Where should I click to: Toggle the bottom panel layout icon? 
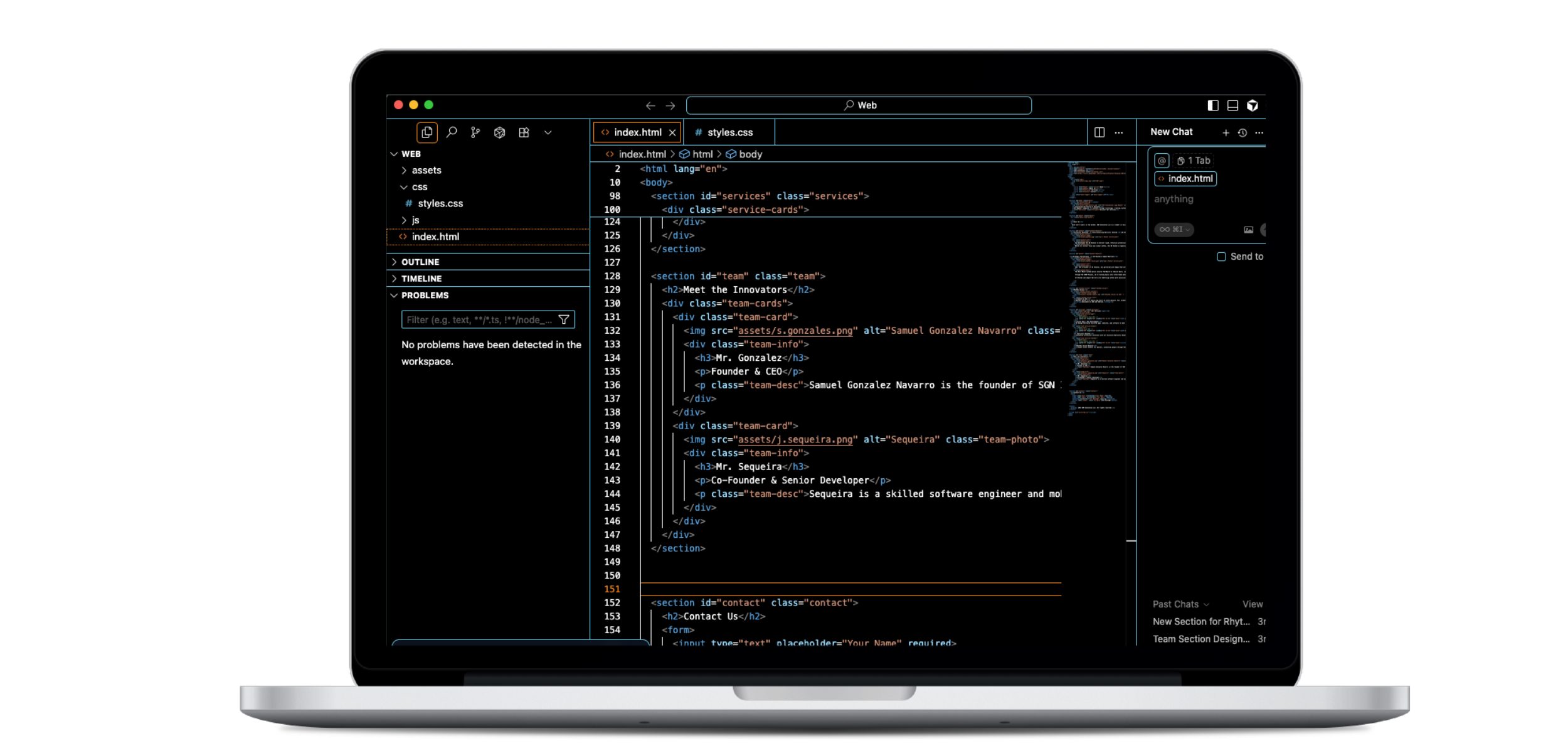point(1232,105)
